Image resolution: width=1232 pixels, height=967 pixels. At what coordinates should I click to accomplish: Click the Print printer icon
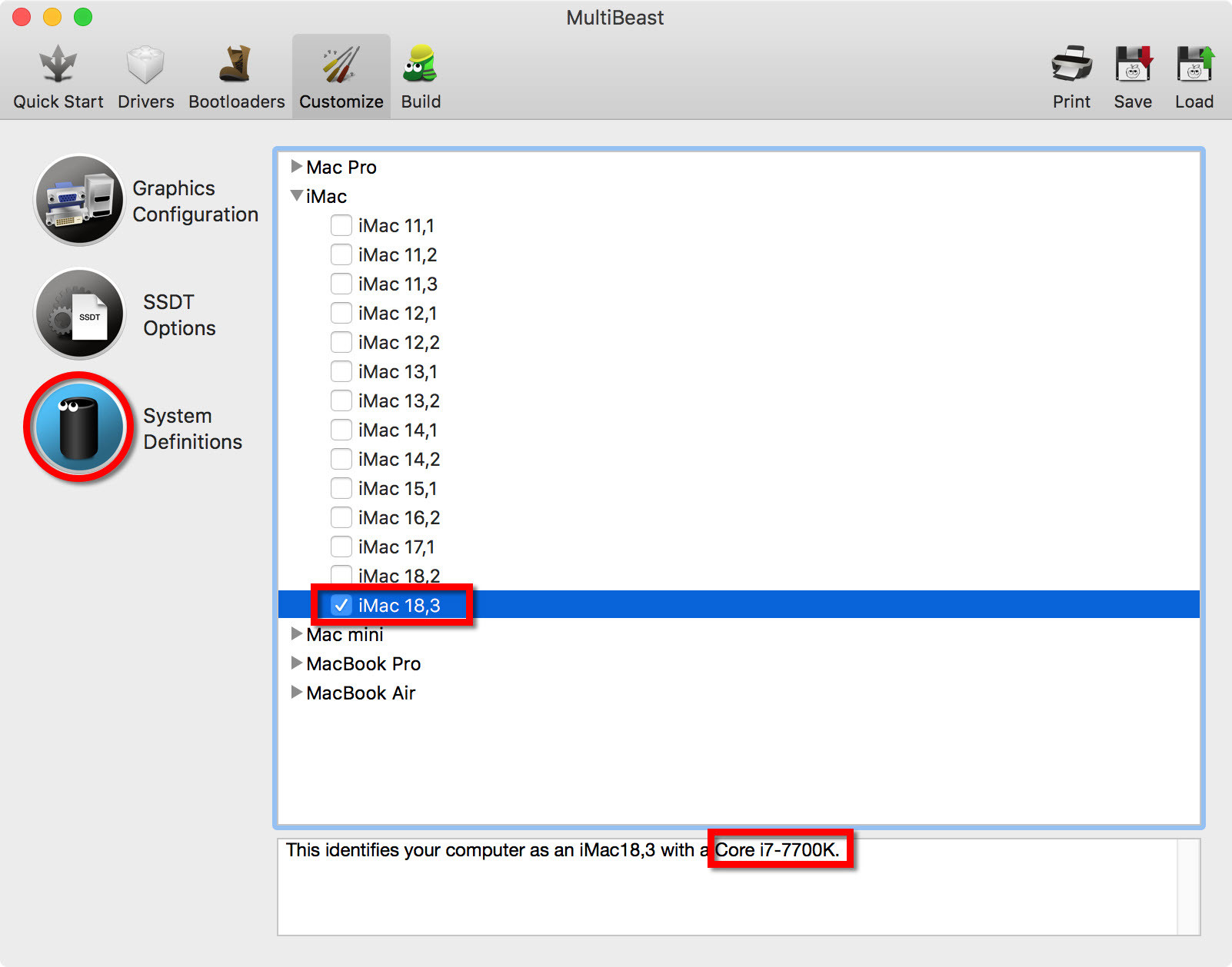(x=1071, y=64)
